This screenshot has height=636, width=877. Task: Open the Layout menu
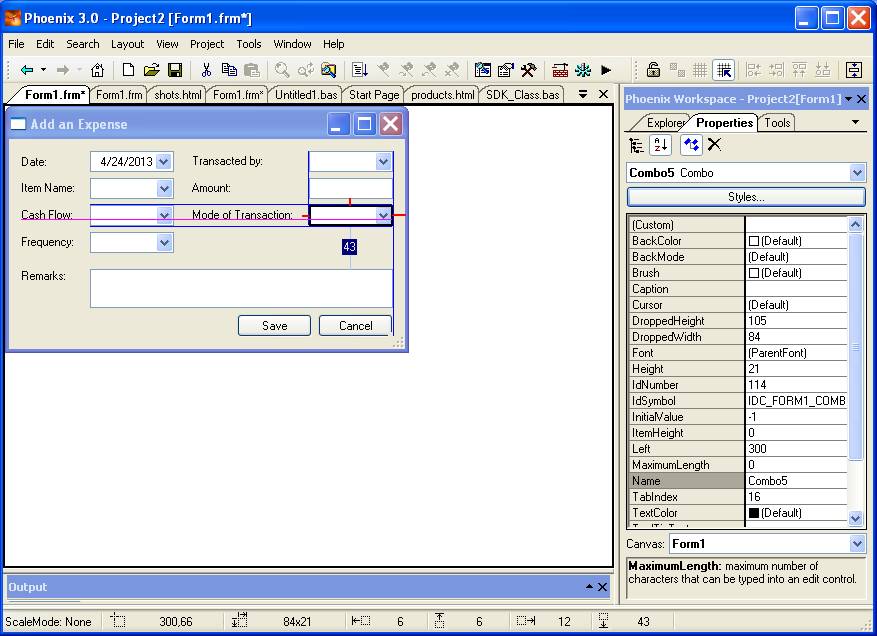click(127, 44)
